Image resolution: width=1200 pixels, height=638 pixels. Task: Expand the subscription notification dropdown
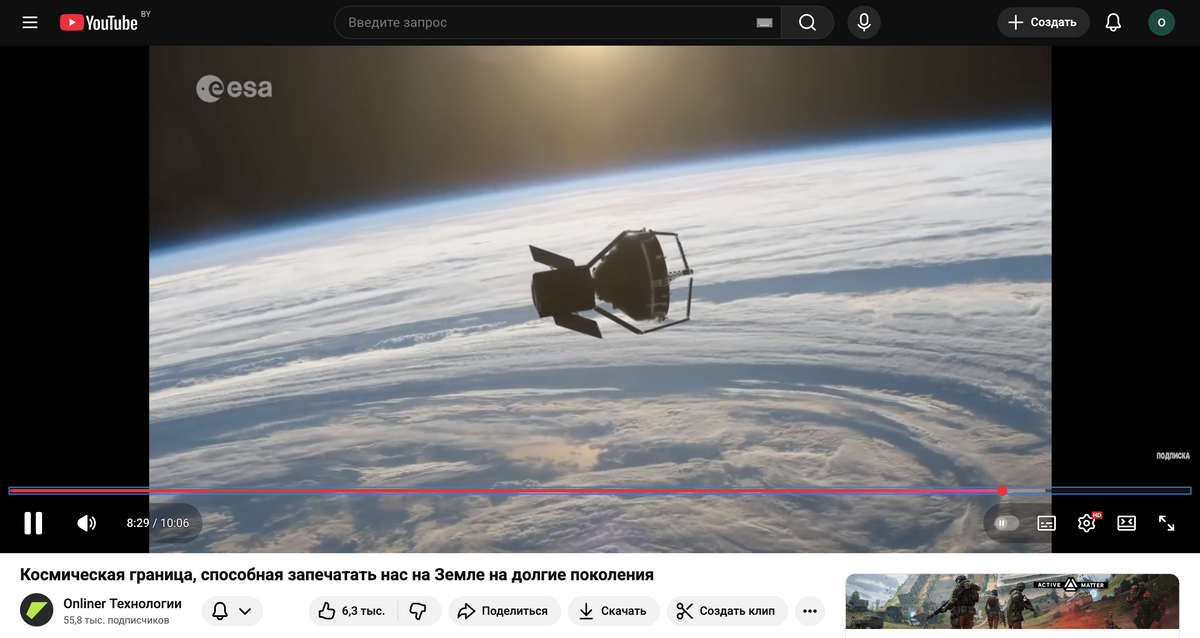(x=232, y=611)
